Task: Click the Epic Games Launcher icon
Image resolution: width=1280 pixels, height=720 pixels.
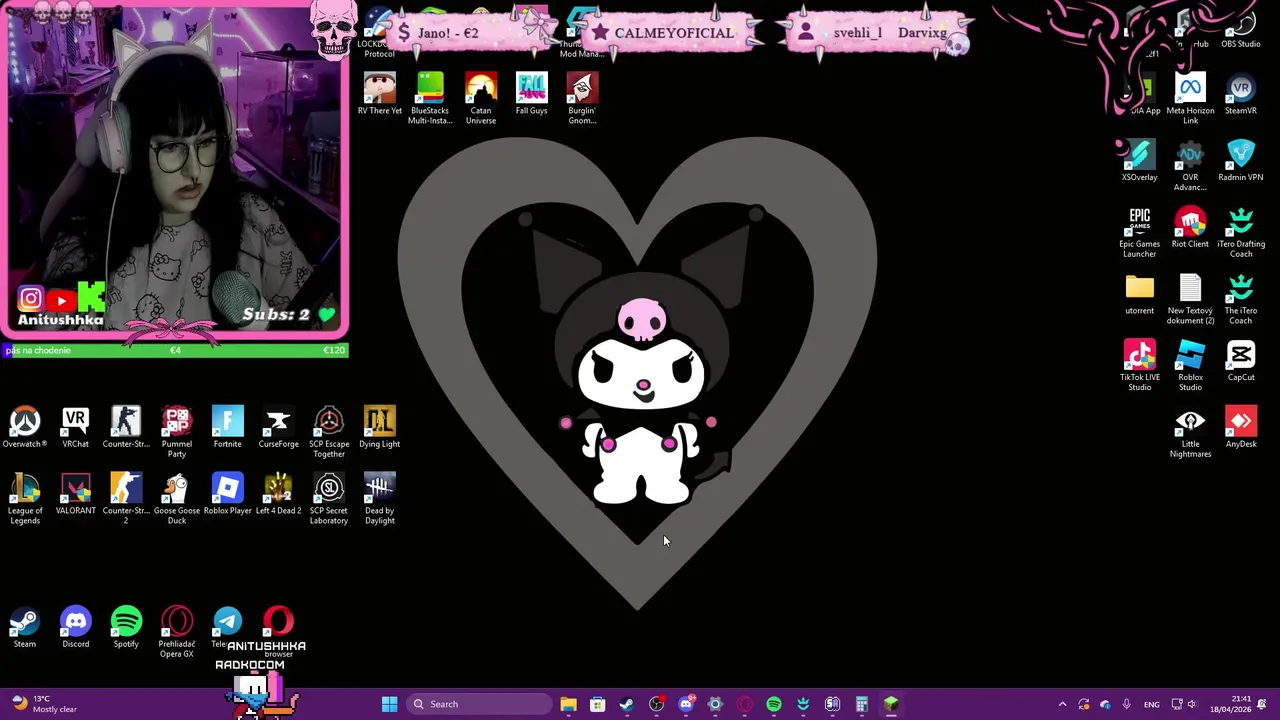Action: [x=1139, y=232]
